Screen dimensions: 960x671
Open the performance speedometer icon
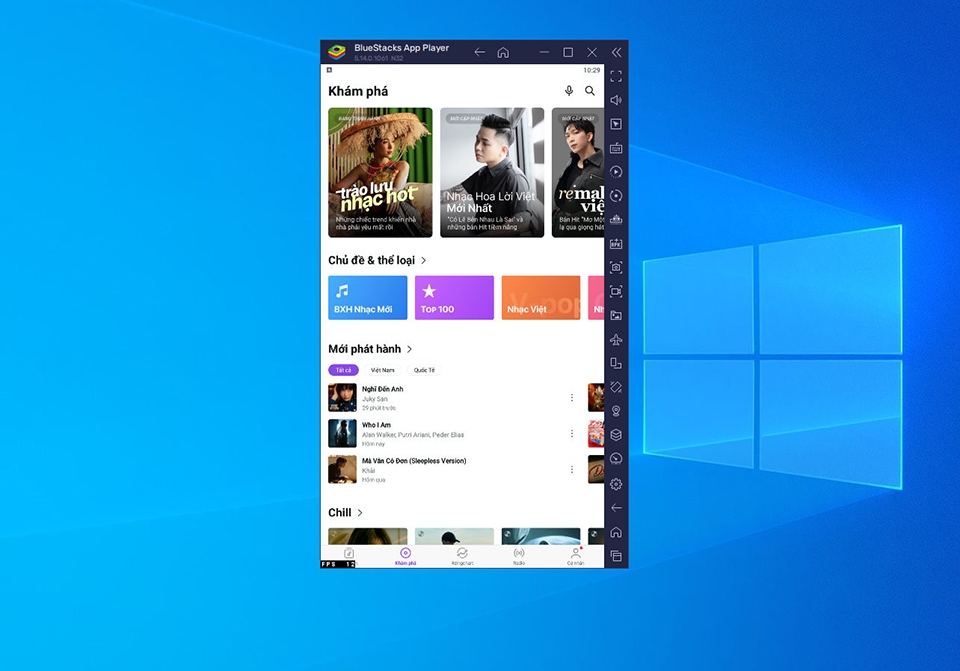(x=616, y=459)
